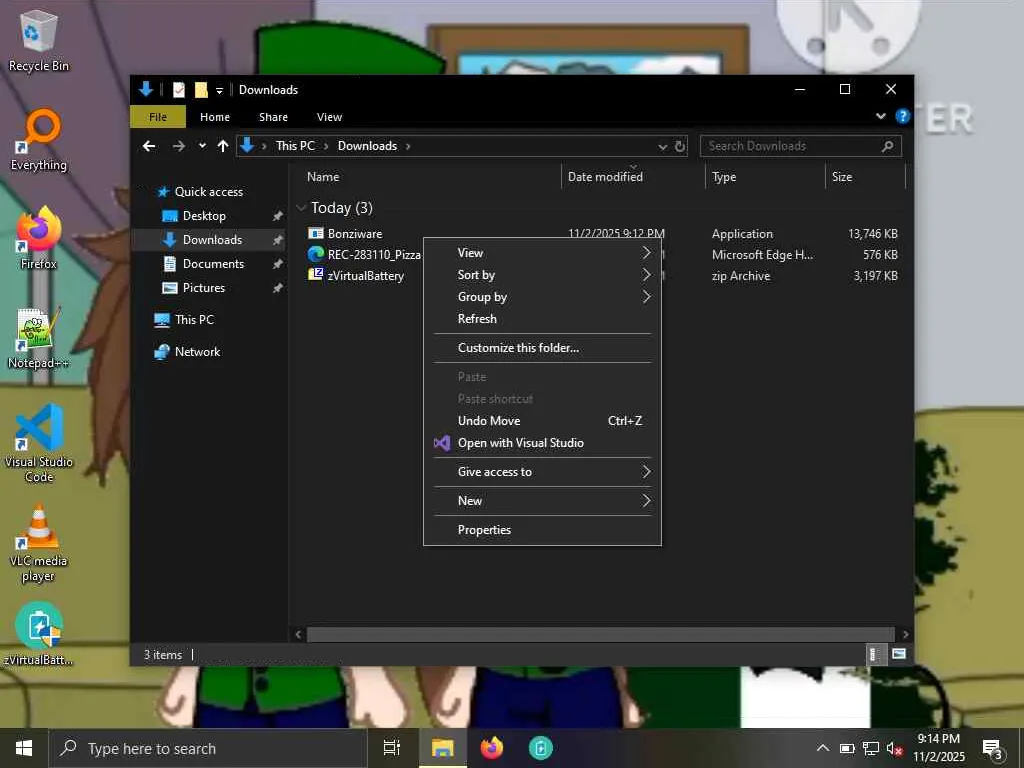This screenshot has width=1024, height=768.
Task: Open the Group by submenu
Action: tap(542, 297)
